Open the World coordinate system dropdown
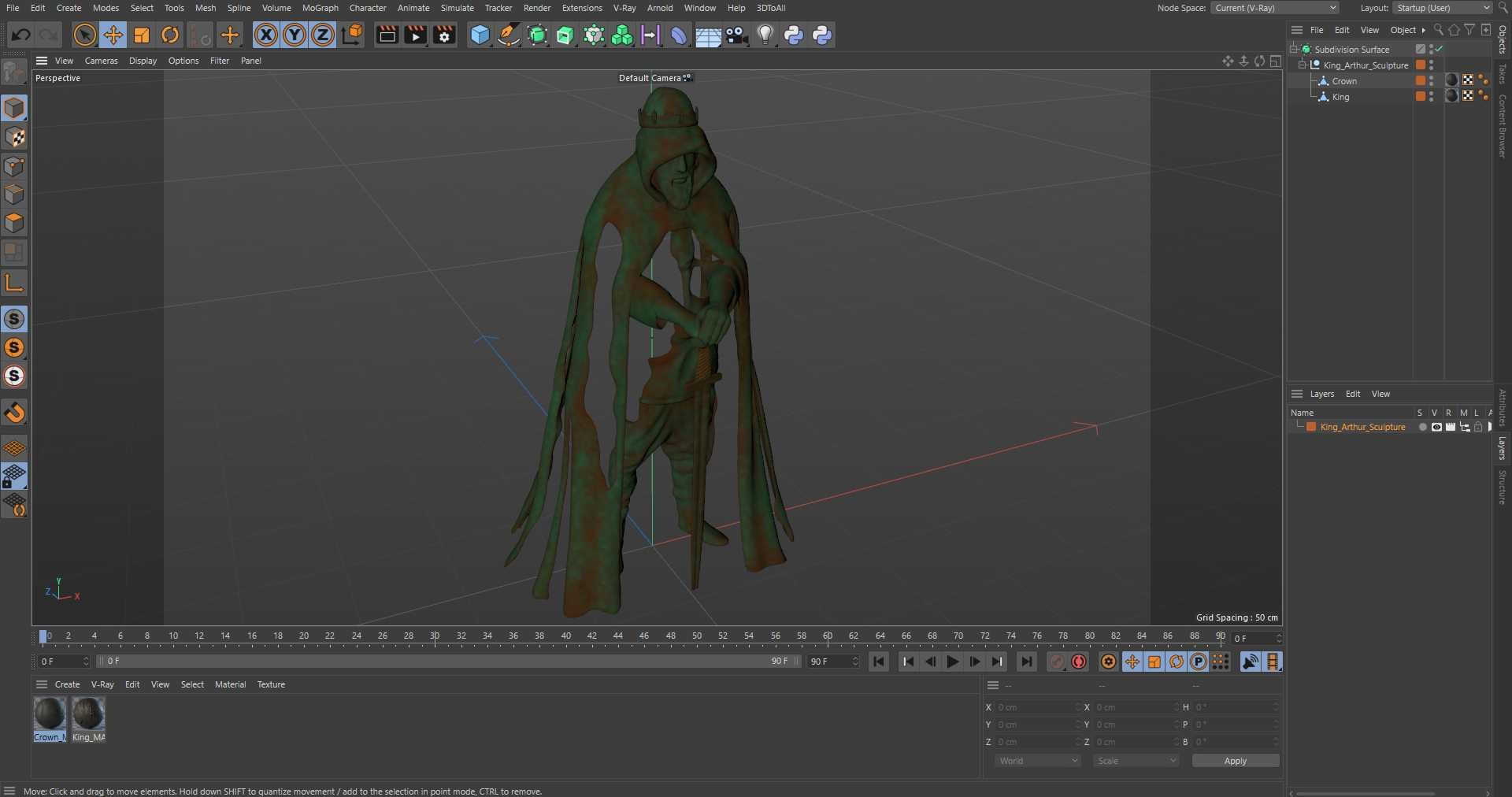Image resolution: width=1512 pixels, height=797 pixels. [1037, 761]
